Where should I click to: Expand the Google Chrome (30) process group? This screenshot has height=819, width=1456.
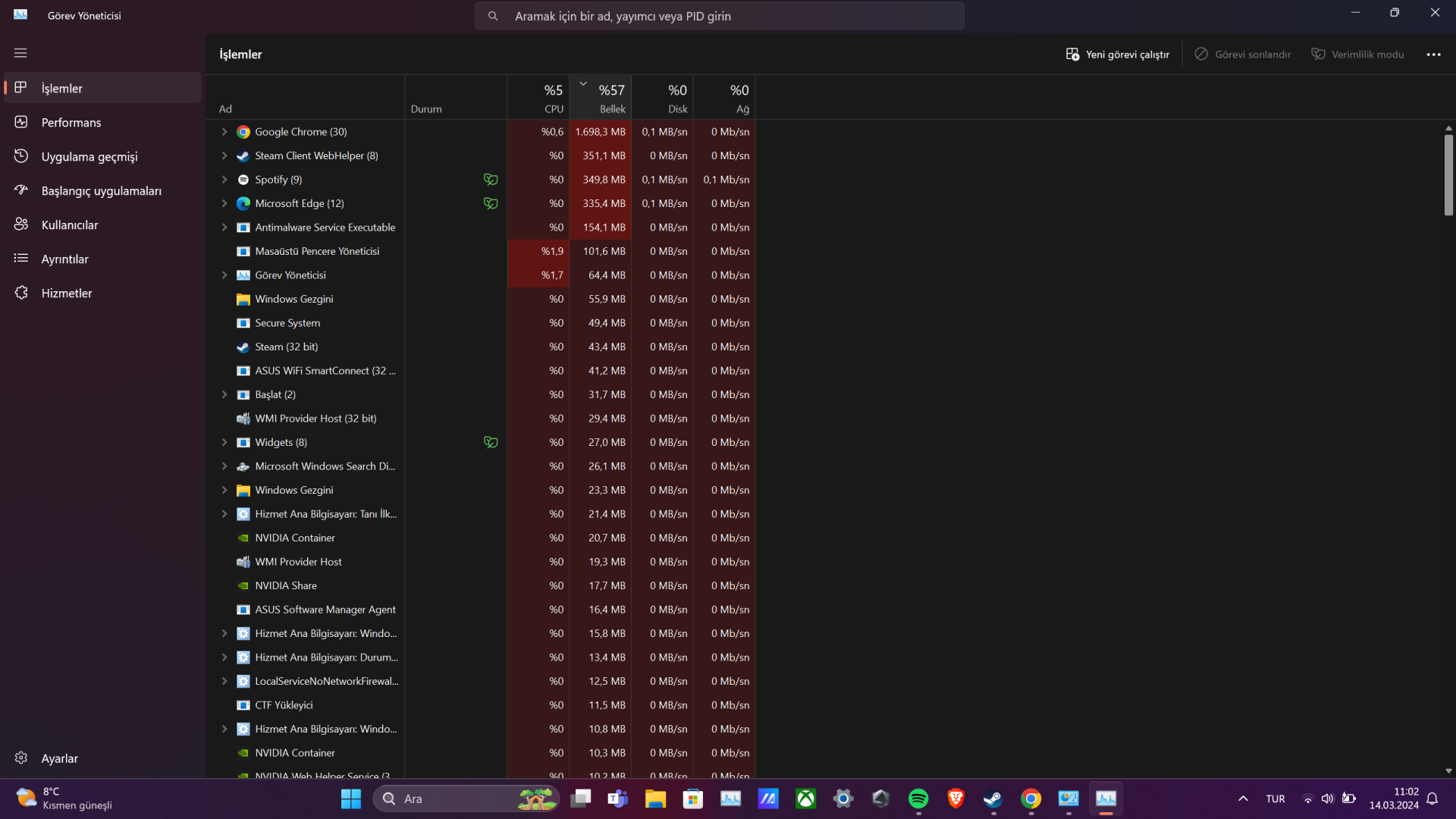tap(224, 132)
